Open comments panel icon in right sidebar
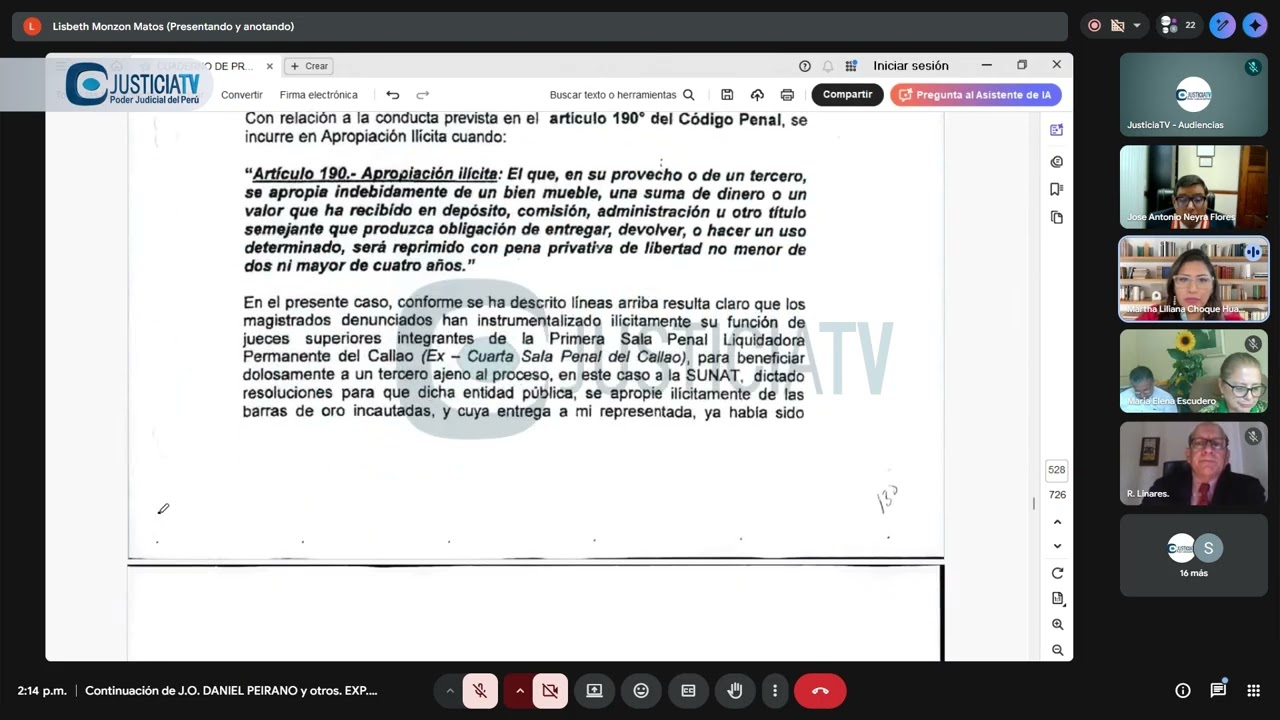The width and height of the screenshot is (1280, 720). tap(1057, 161)
